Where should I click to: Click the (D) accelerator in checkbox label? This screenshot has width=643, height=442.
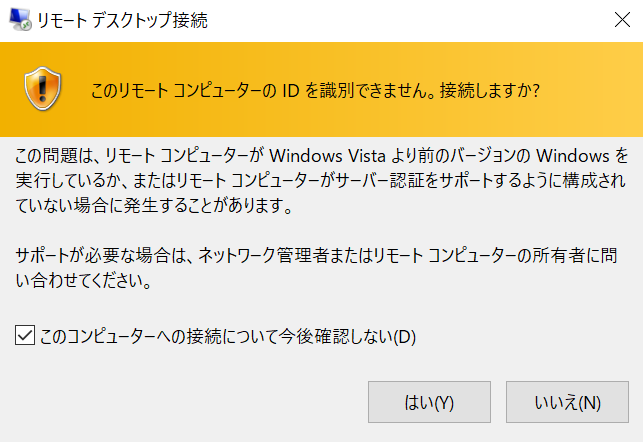(x=404, y=337)
